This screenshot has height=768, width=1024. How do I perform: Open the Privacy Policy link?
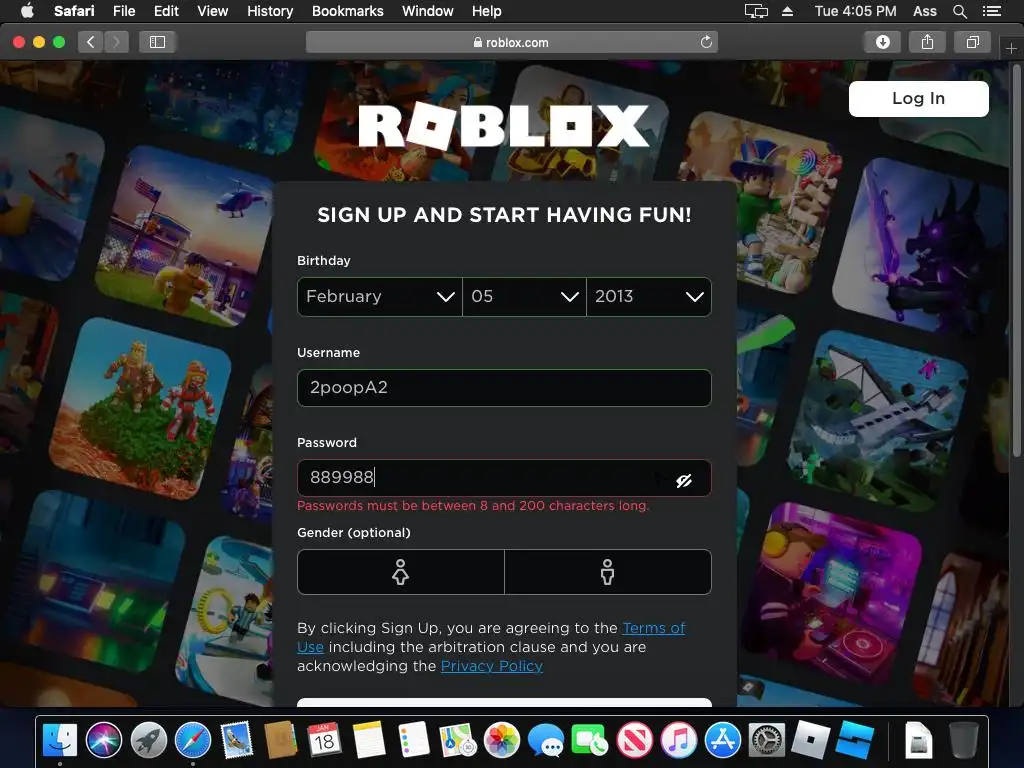(x=492, y=666)
